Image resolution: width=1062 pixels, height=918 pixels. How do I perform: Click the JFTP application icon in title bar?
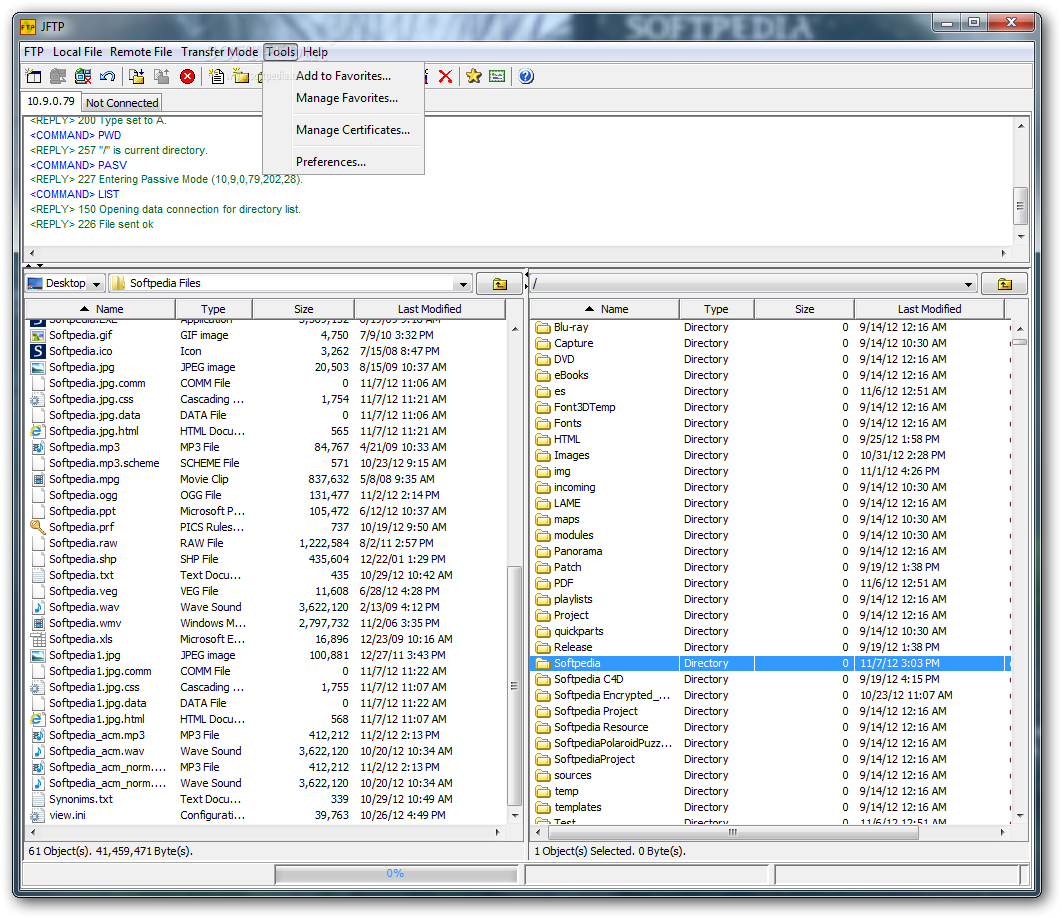28,27
